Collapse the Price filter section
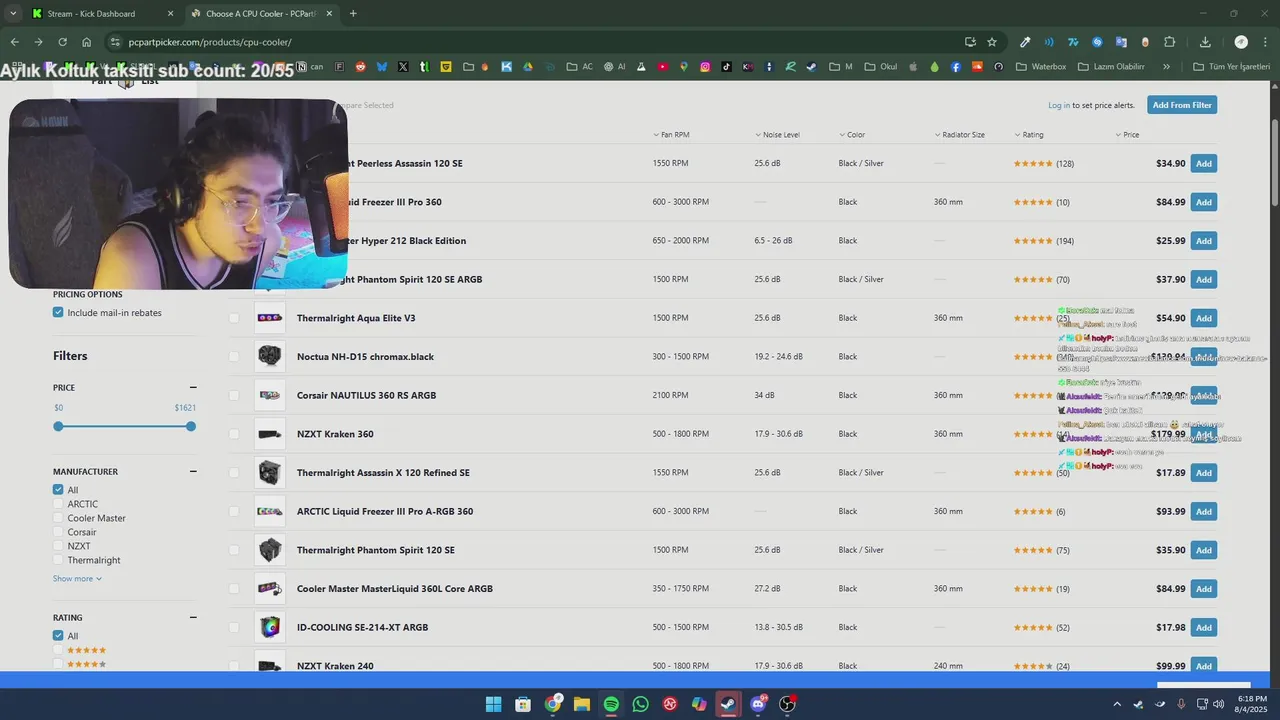Viewport: 1280px width, 720px height. pyautogui.click(x=193, y=388)
